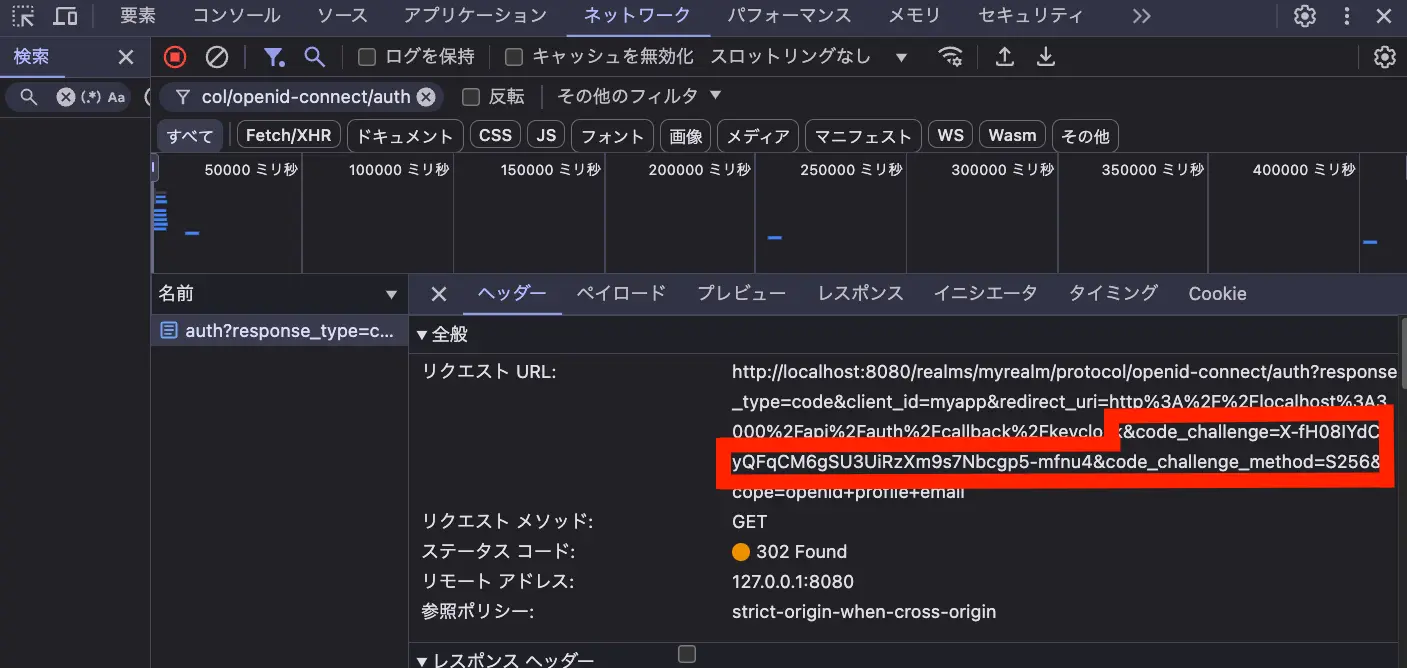The height and width of the screenshot is (668, 1407).
Task: Collapse the 全般 section
Action: click(423, 335)
